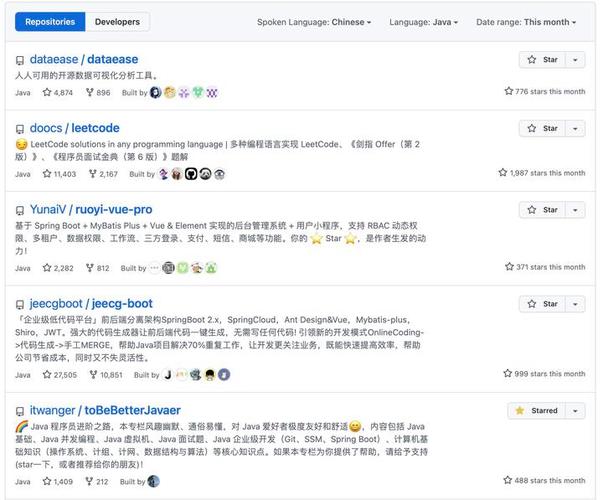Click Java language label on dataease row
This screenshot has height=500, width=603.
point(23,93)
